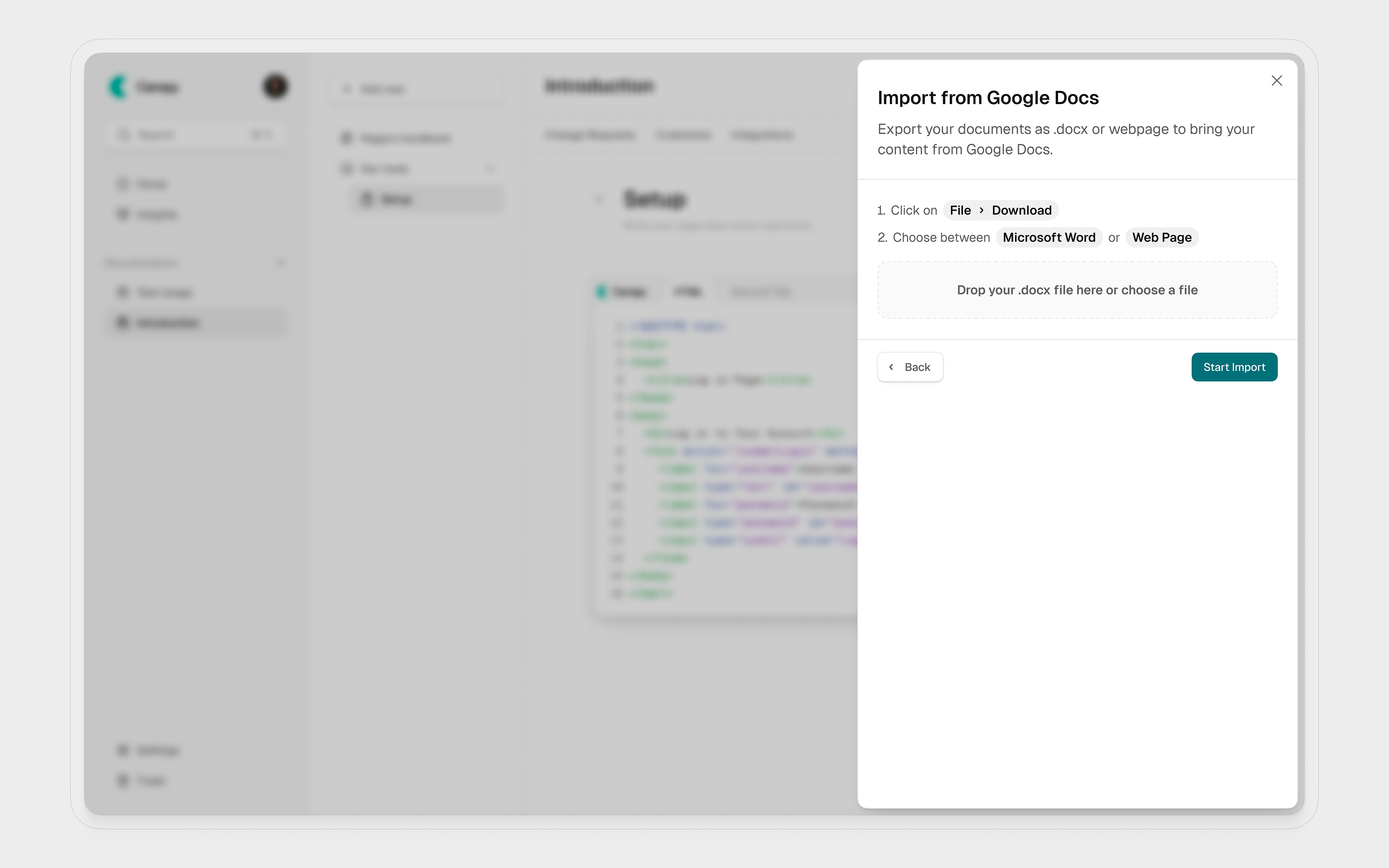Close the Import from Google Docs dialog

[1276, 80]
